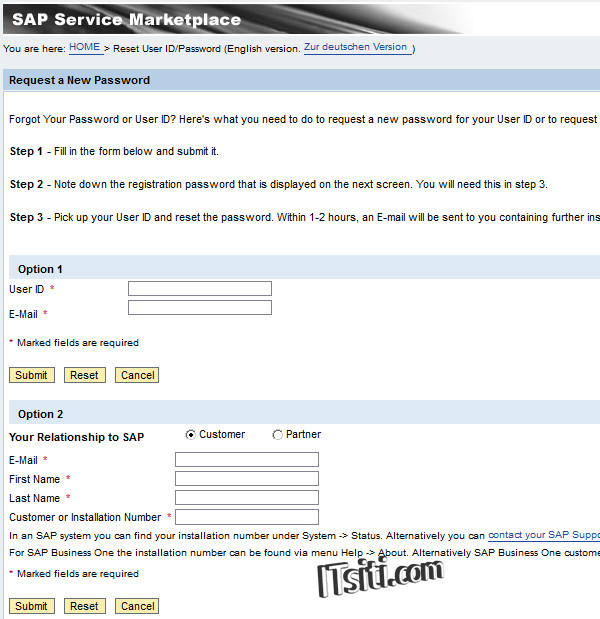This screenshot has height=619, width=600.
Task: Submit the Option 1 form
Action: tap(32, 375)
